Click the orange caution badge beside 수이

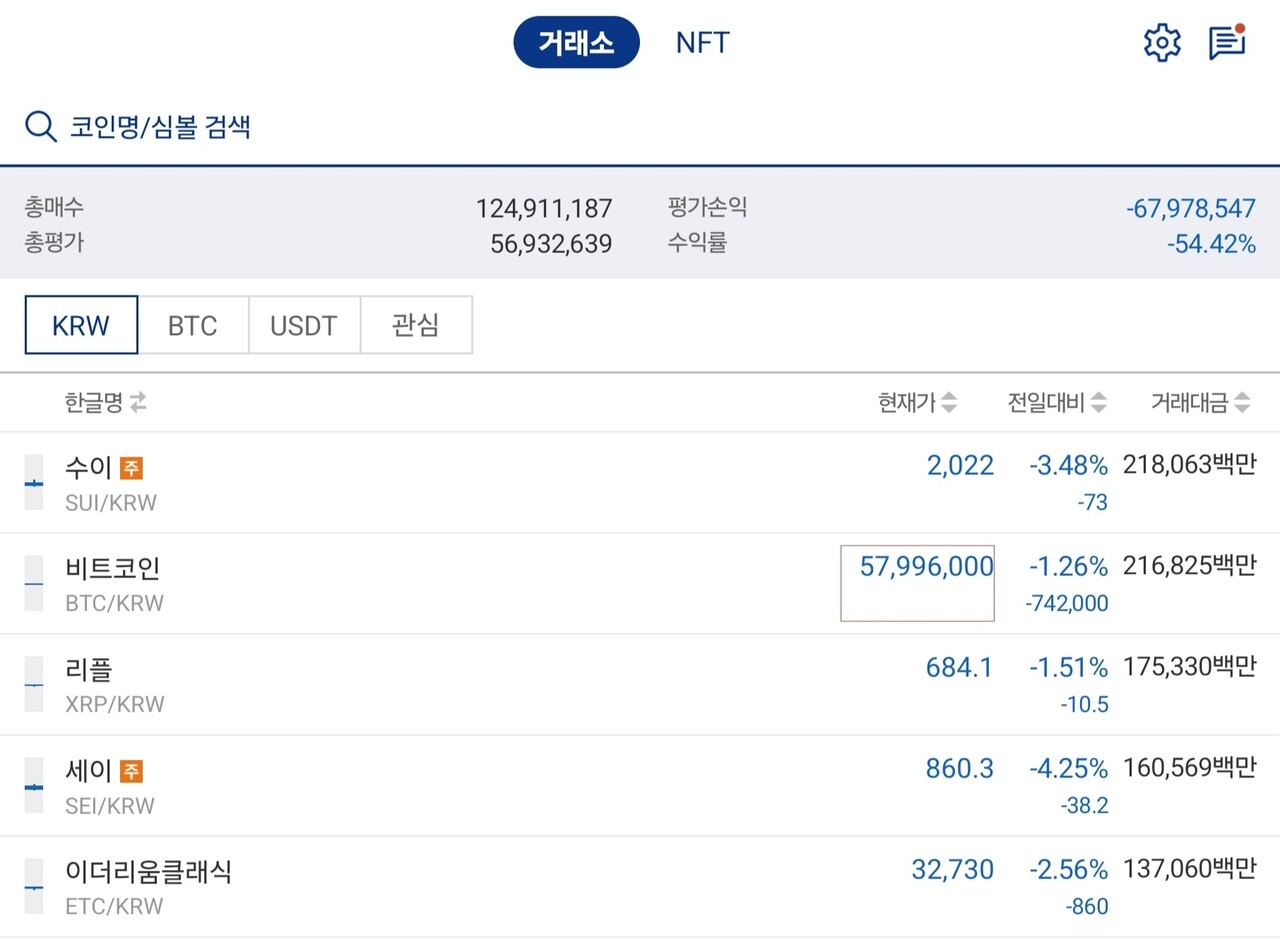click(131, 467)
